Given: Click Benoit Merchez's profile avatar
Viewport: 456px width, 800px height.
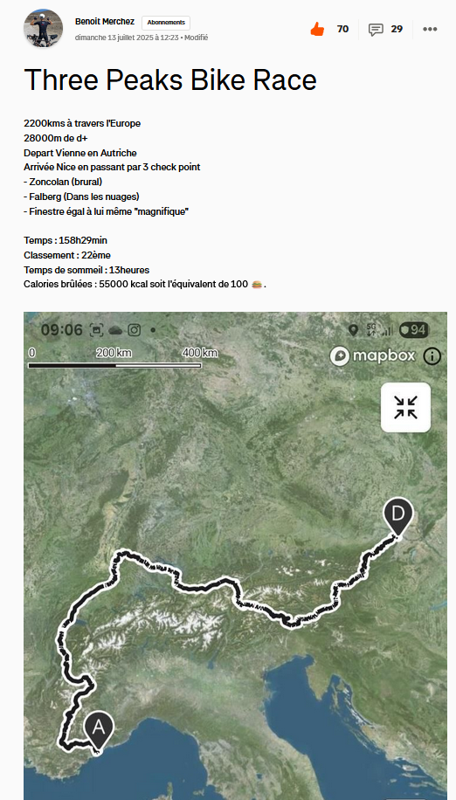Looking at the screenshot, I should 43,28.
